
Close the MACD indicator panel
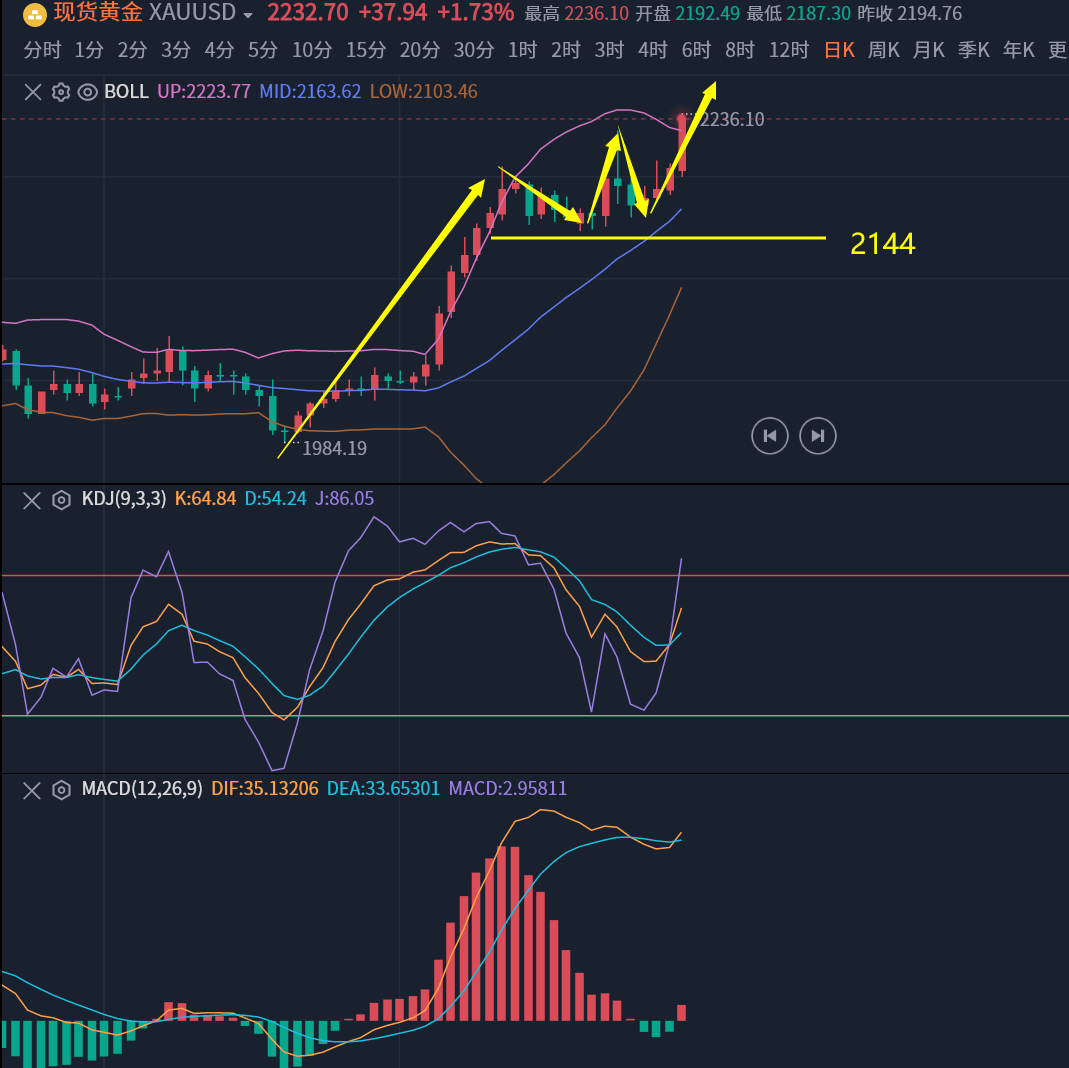pos(33,790)
